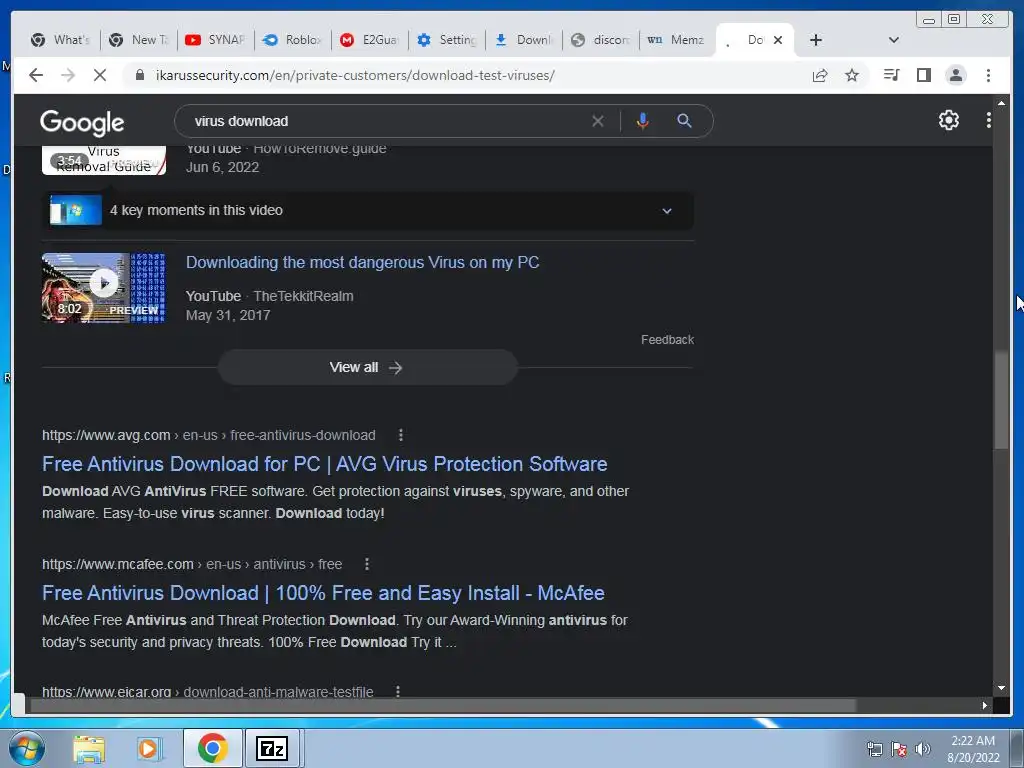The width and height of the screenshot is (1024, 768).
Task: Click the scroll down arrow
Action: point(1001,688)
